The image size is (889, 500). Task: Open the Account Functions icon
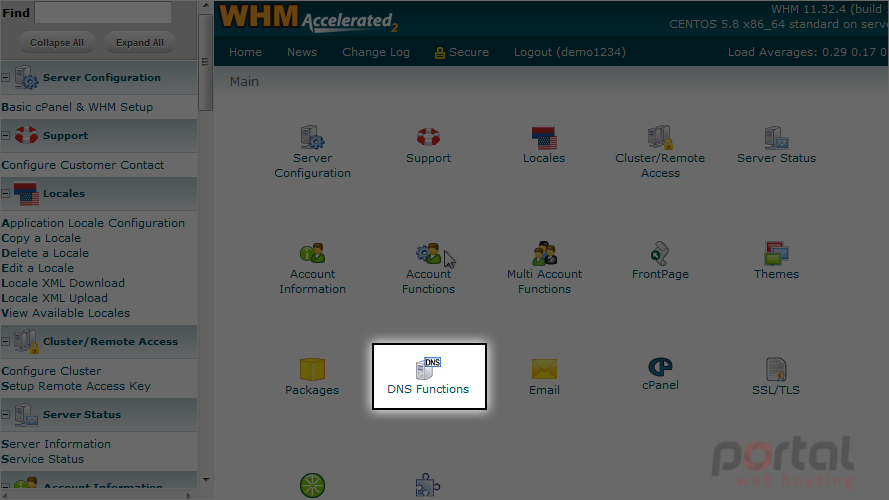point(428,253)
